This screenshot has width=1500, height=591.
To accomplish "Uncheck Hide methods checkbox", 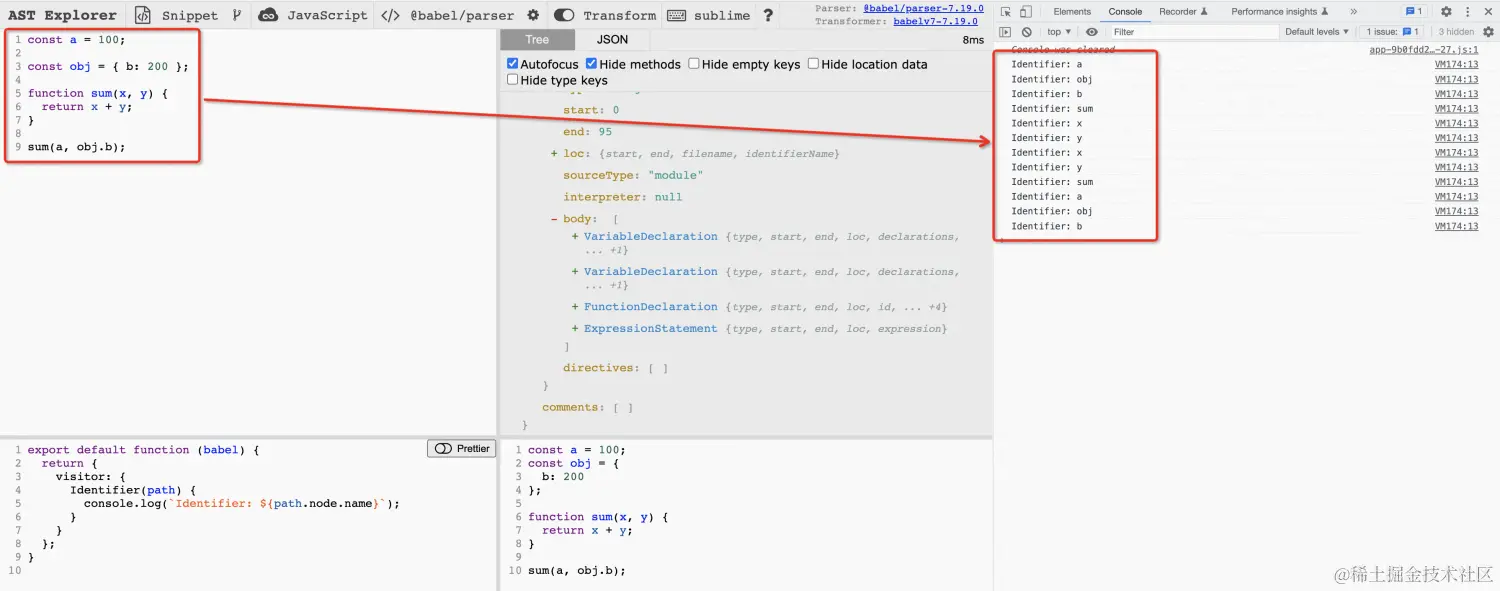I will pyautogui.click(x=592, y=64).
